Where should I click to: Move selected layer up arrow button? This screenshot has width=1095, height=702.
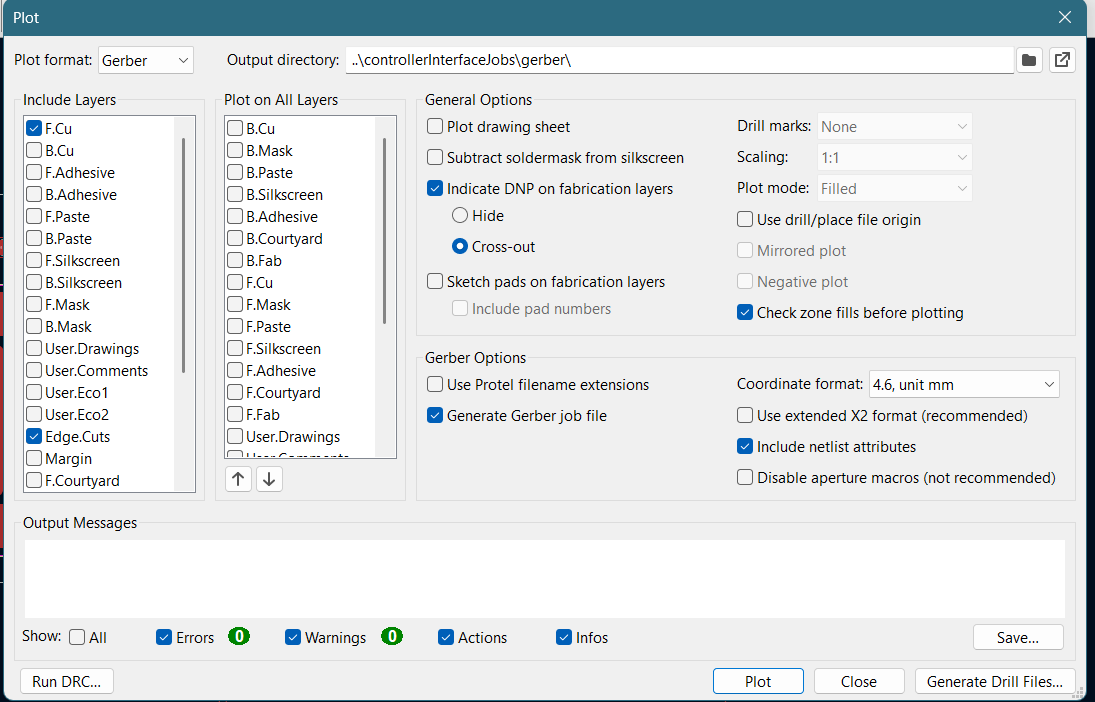pyautogui.click(x=238, y=479)
